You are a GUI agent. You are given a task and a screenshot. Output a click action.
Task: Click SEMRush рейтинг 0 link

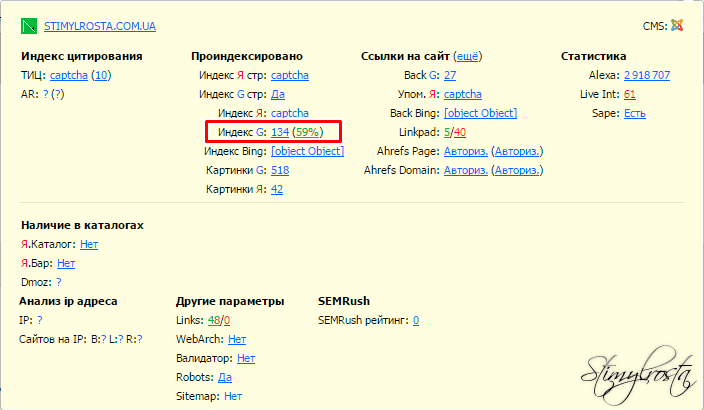(416, 320)
